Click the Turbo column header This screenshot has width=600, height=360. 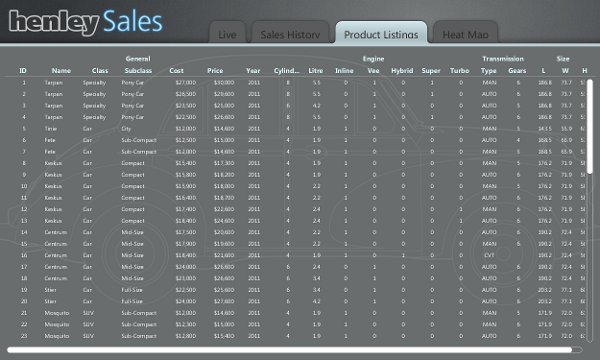click(x=460, y=70)
